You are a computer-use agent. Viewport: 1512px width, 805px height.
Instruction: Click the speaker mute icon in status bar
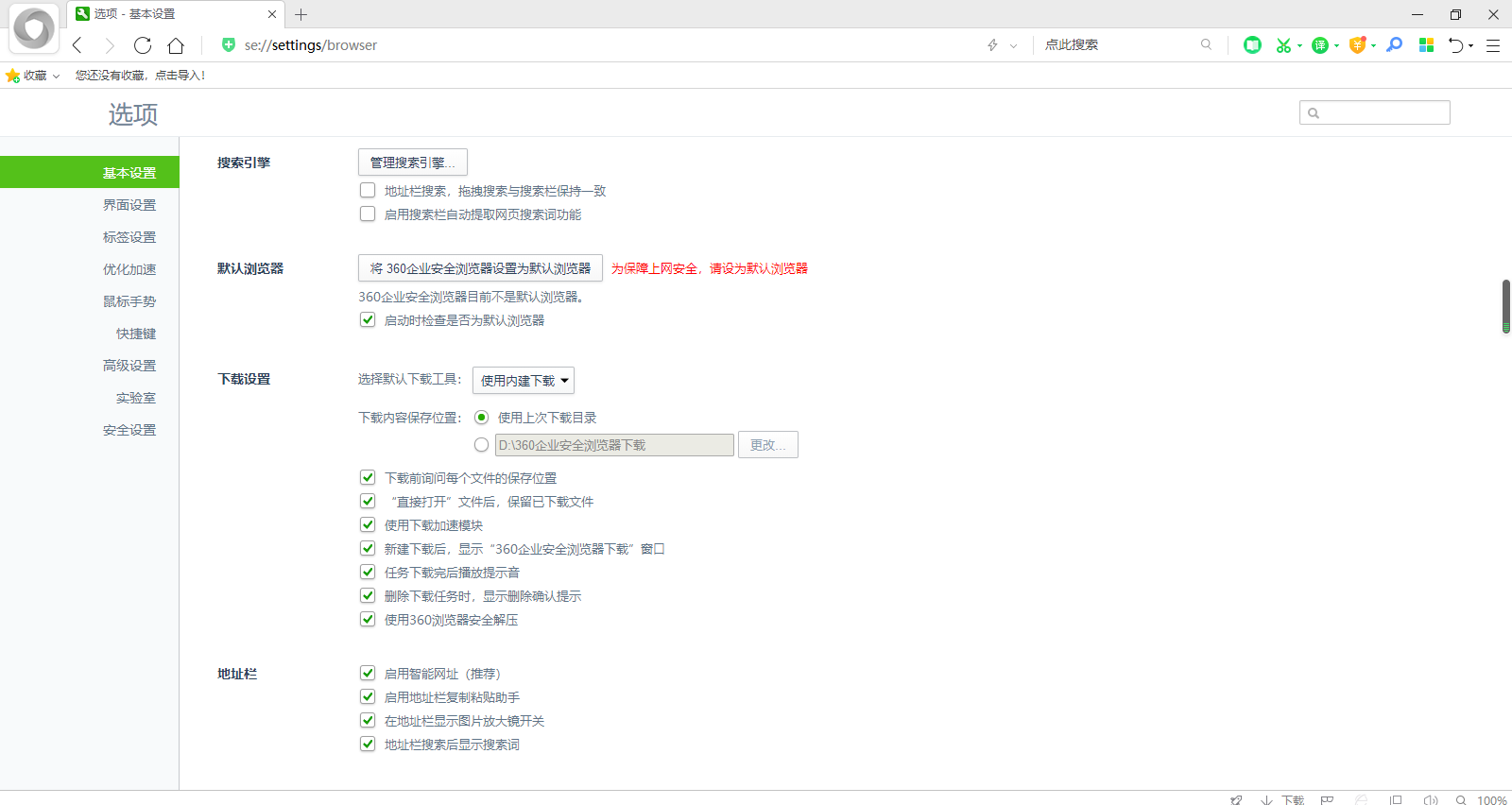click(1431, 800)
